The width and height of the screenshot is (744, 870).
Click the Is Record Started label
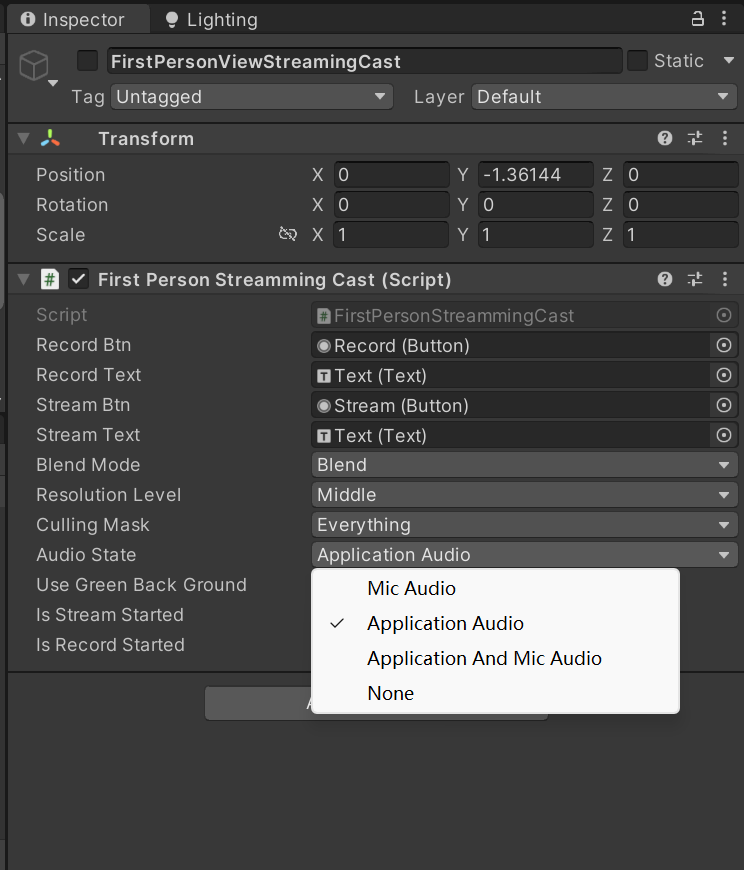point(110,645)
